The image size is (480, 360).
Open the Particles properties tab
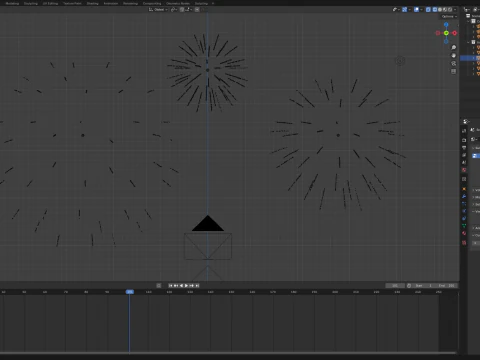pos(464,204)
